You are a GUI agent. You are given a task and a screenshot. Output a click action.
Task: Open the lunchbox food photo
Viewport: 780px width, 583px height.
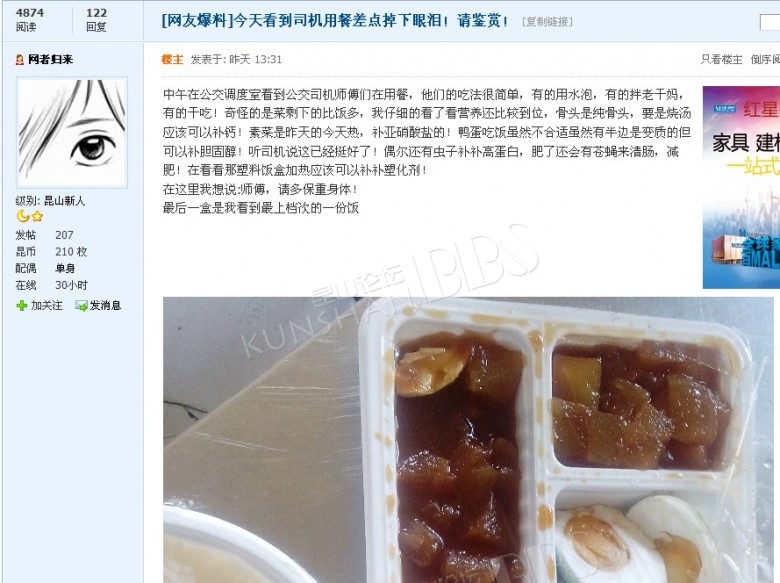pyautogui.click(x=468, y=440)
